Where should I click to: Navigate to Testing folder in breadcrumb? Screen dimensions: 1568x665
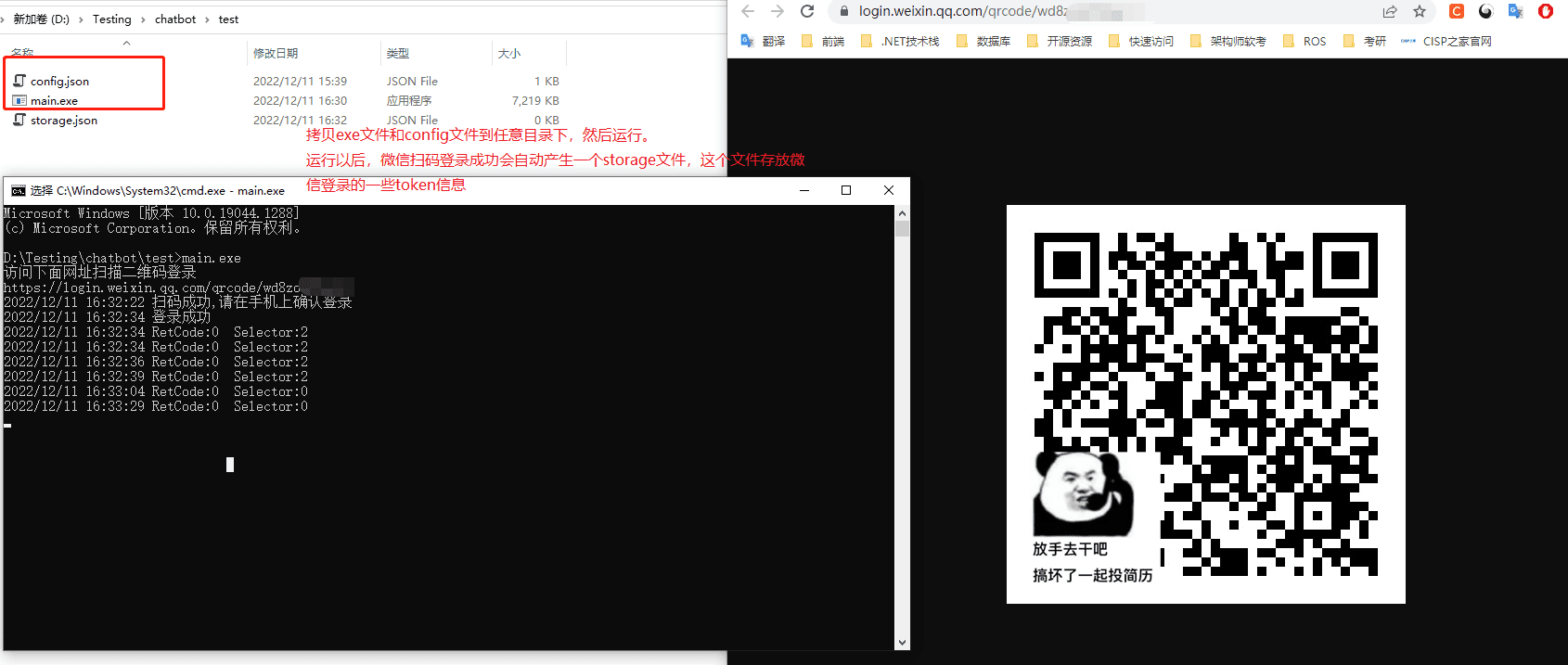tap(111, 19)
